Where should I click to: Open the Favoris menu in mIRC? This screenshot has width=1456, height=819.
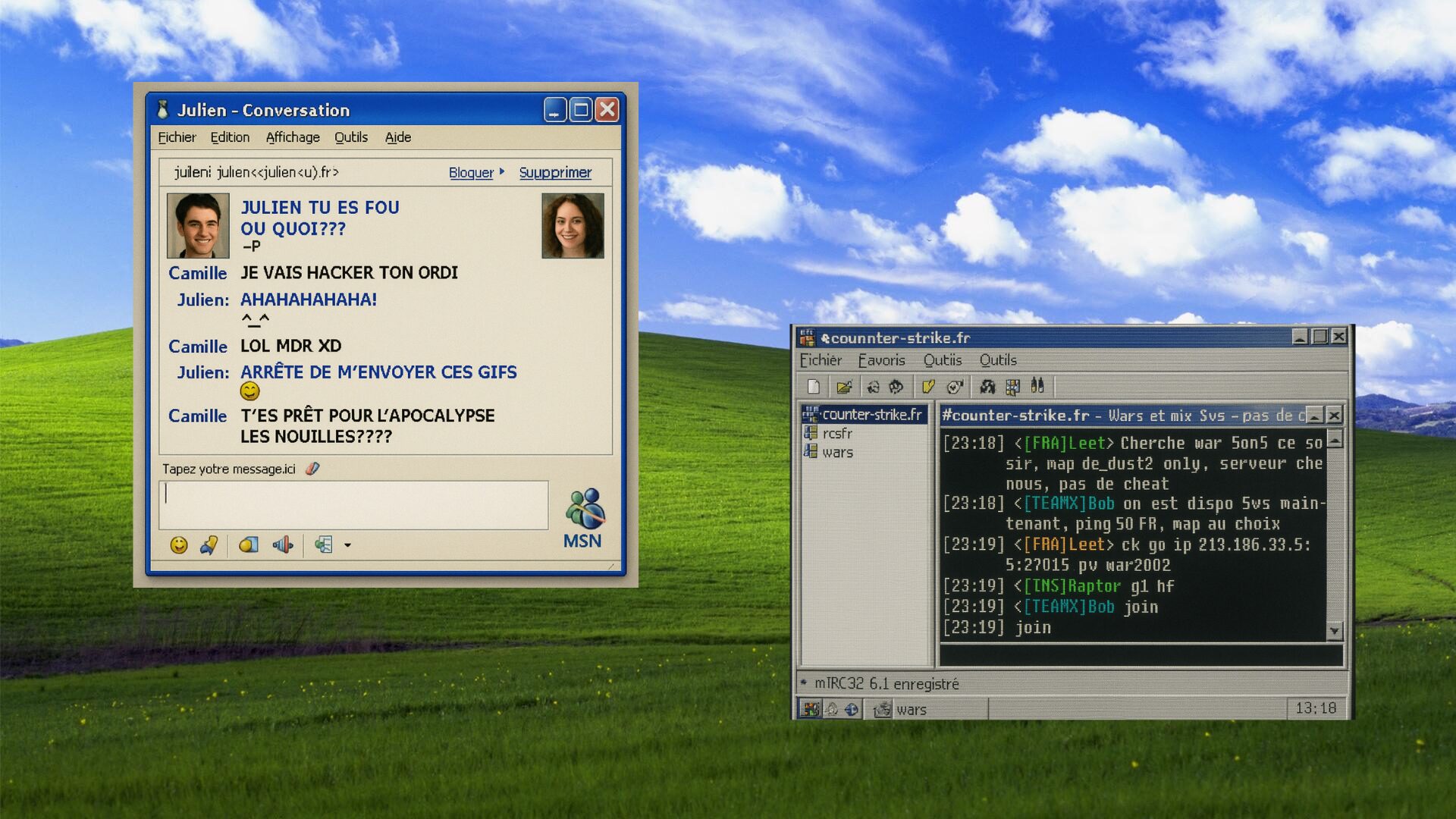point(881,360)
